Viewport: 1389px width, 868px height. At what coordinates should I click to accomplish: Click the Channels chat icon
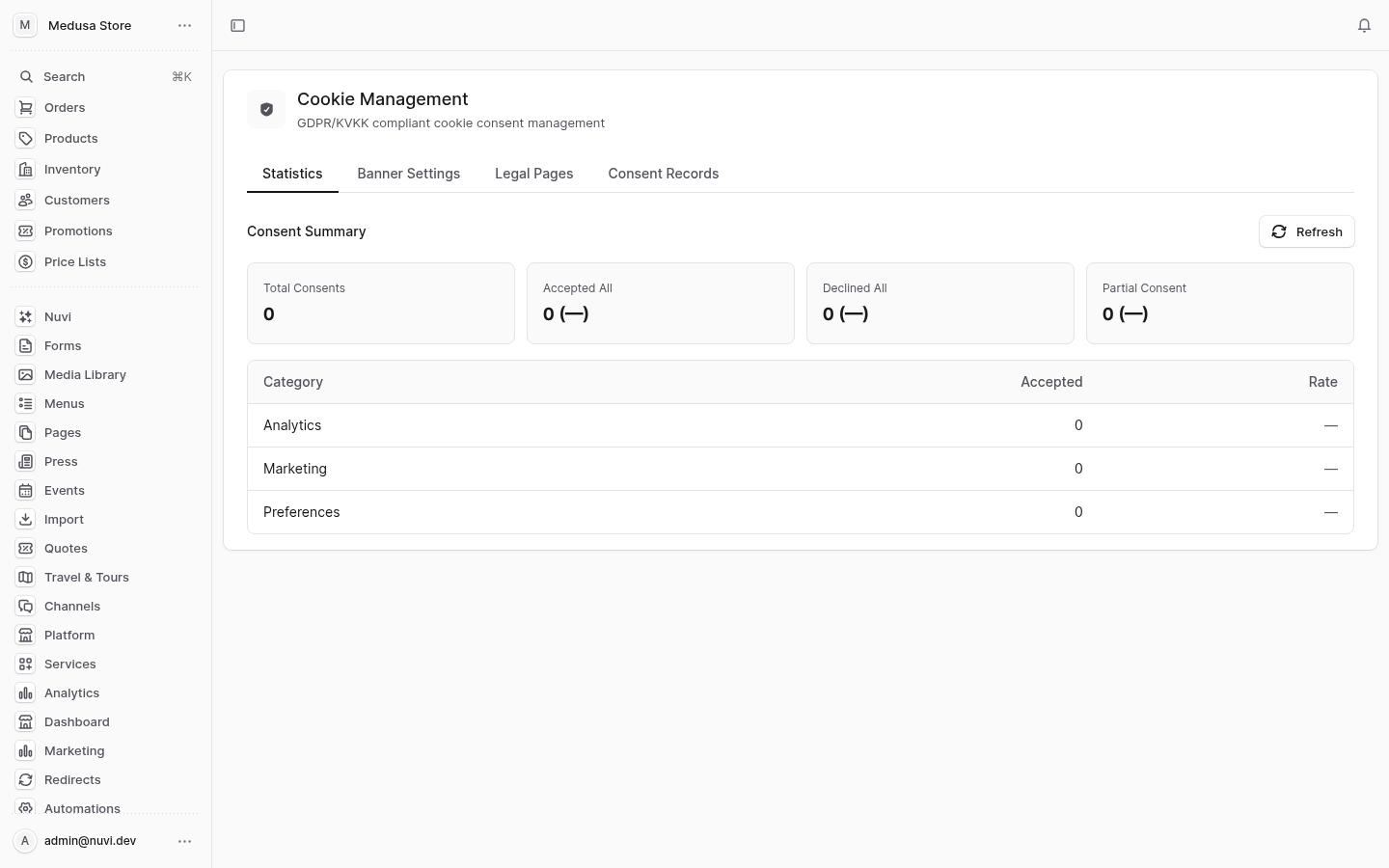point(26,607)
